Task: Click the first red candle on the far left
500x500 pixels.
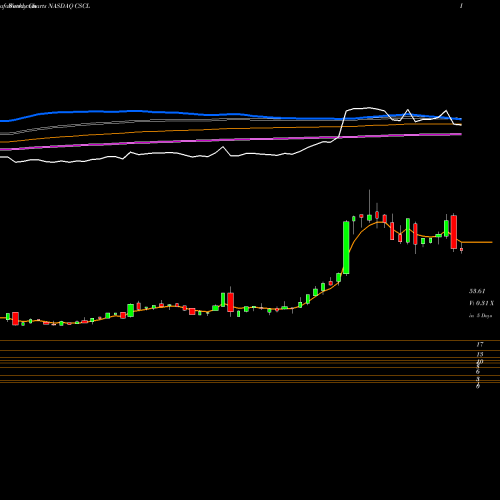Action: click(x=15, y=319)
